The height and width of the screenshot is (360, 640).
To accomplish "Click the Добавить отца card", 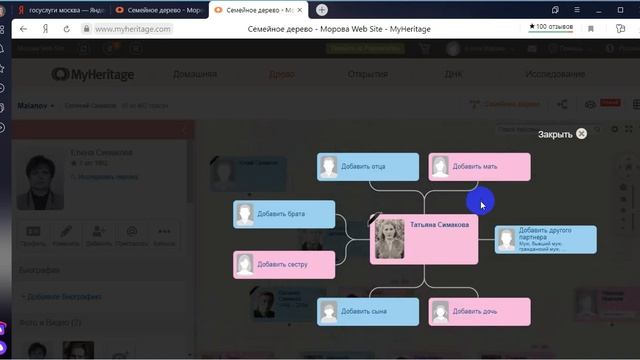I will pyautogui.click(x=368, y=167).
